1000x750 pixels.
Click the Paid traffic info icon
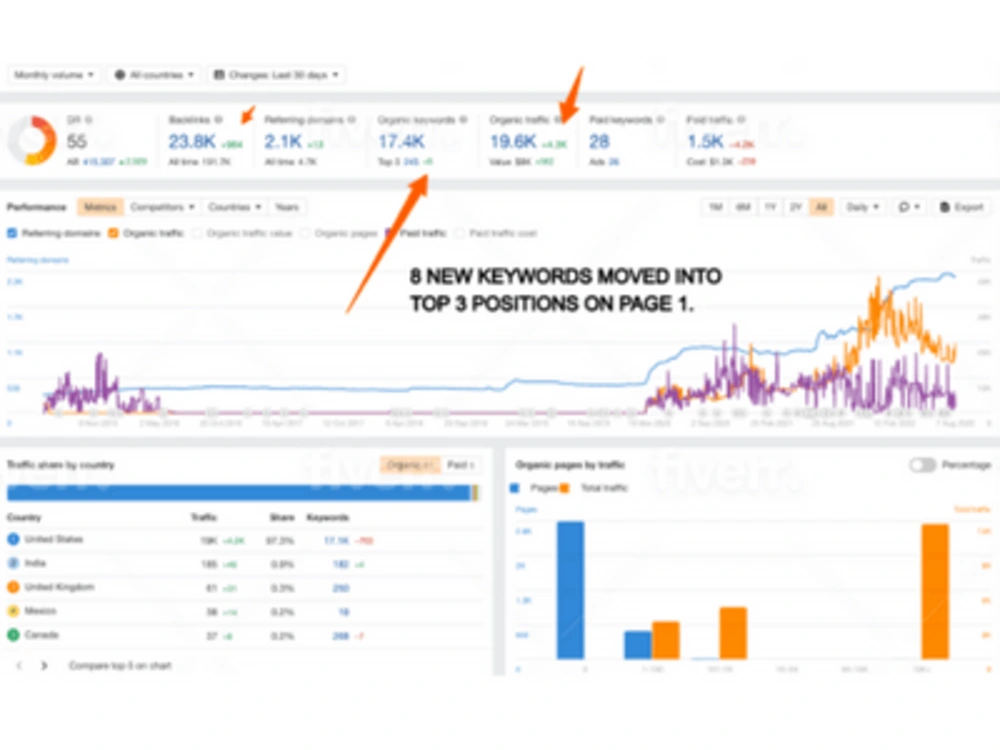pos(741,119)
